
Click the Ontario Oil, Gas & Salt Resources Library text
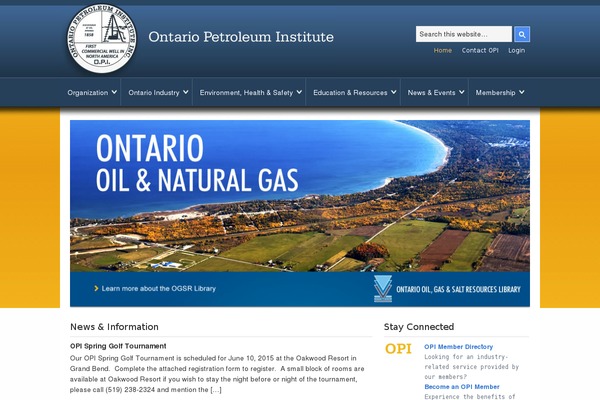coord(458,289)
